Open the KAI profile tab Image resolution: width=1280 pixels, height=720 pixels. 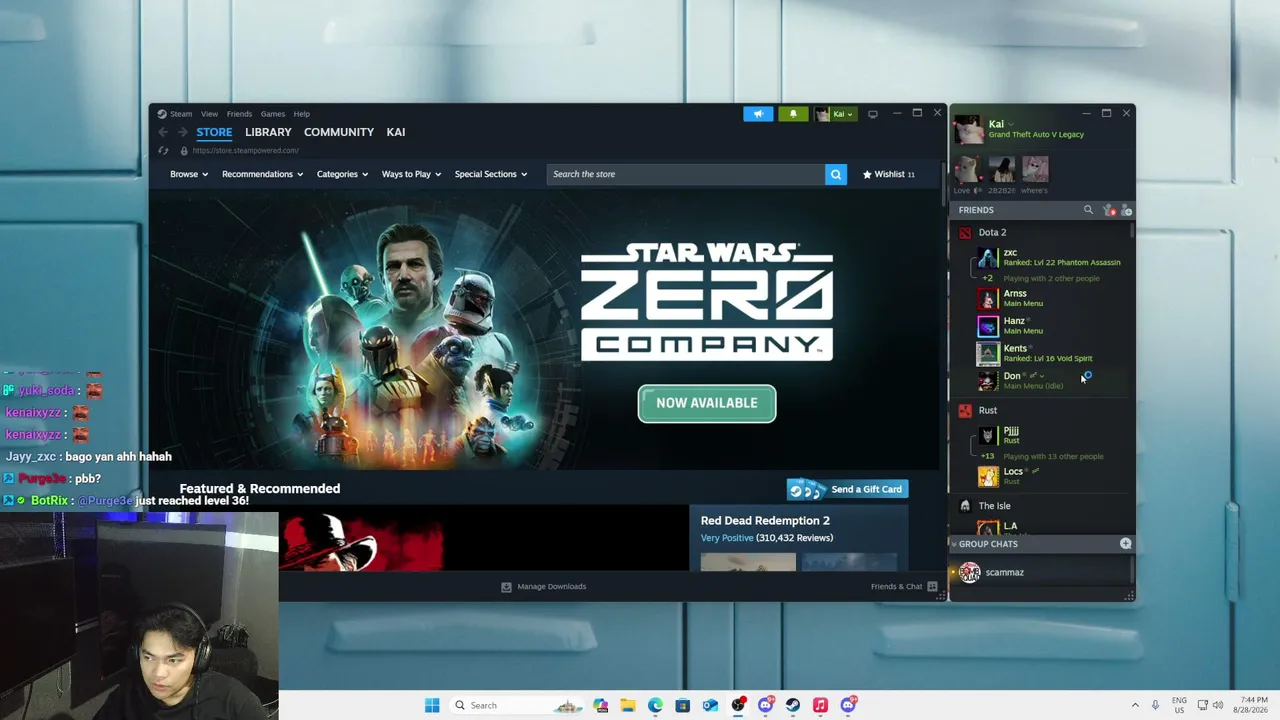click(396, 132)
